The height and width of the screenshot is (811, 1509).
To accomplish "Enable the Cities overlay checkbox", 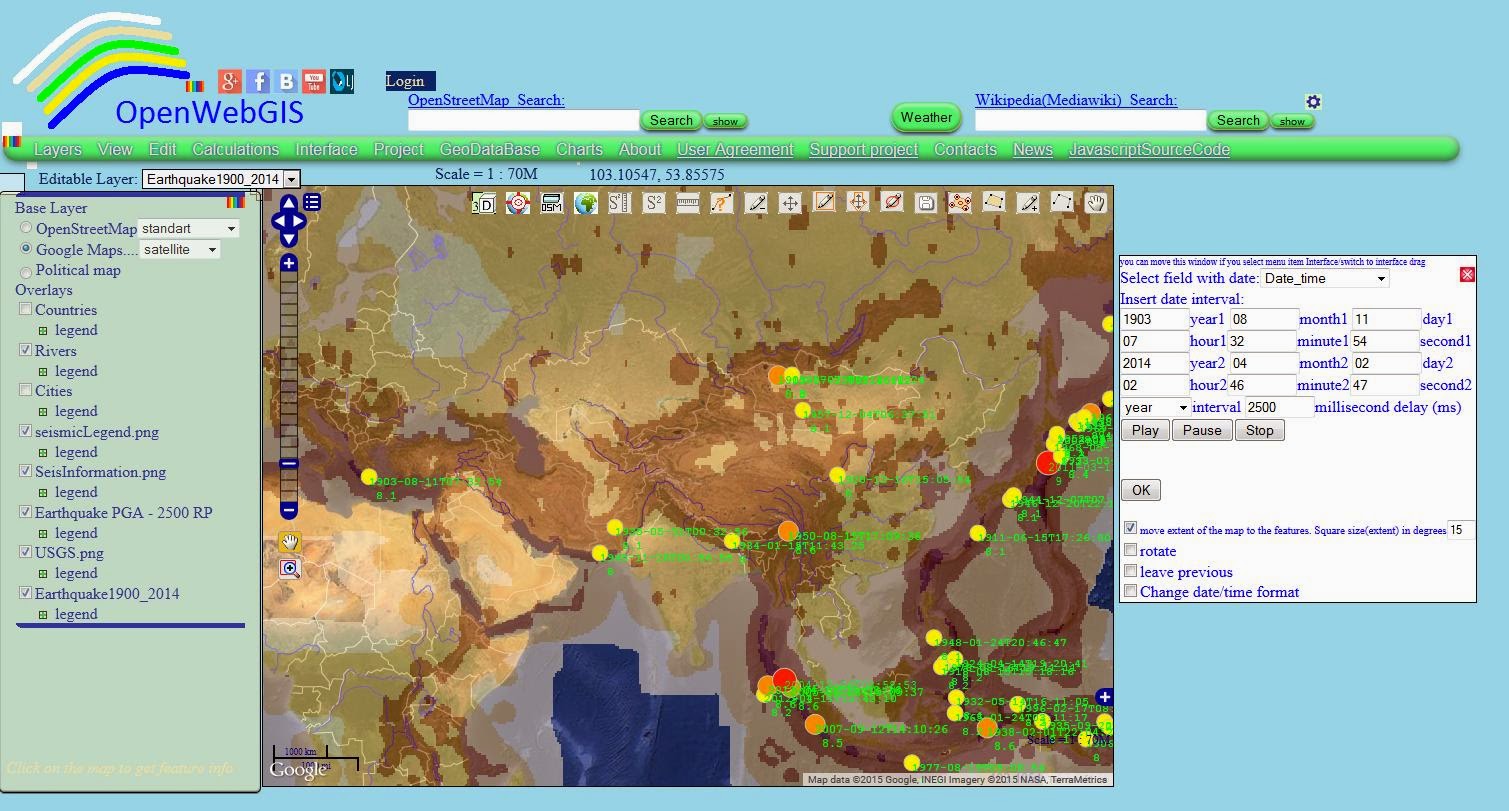I will pos(26,391).
